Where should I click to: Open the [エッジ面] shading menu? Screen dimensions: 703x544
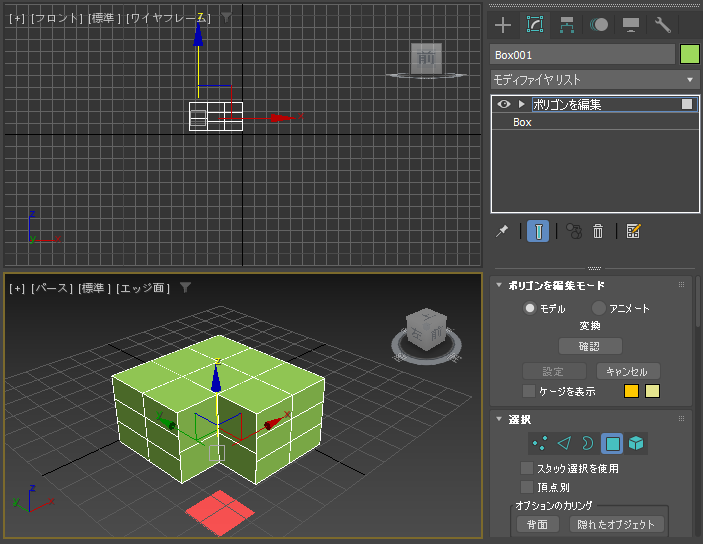point(143,288)
